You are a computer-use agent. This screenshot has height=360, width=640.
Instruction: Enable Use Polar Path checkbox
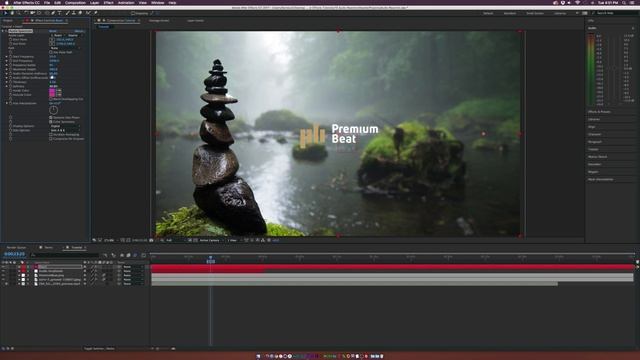coord(51,52)
